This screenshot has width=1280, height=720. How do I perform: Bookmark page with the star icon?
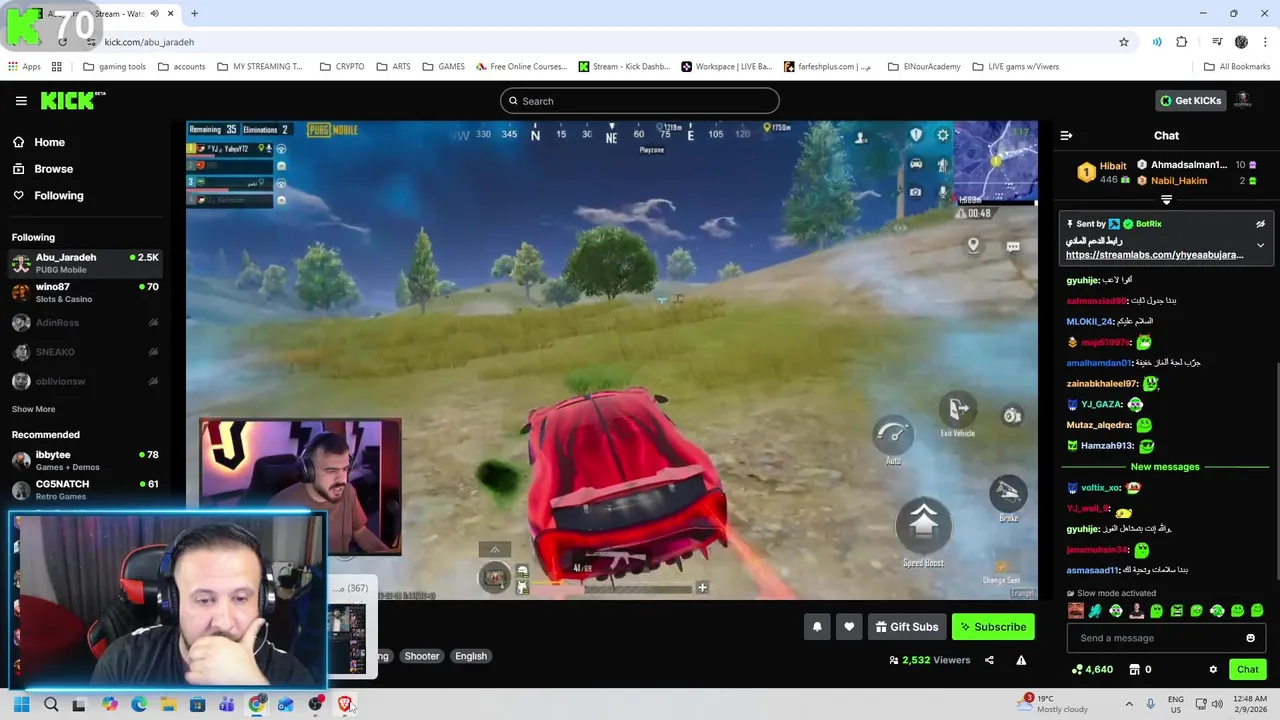point(1124,42)
